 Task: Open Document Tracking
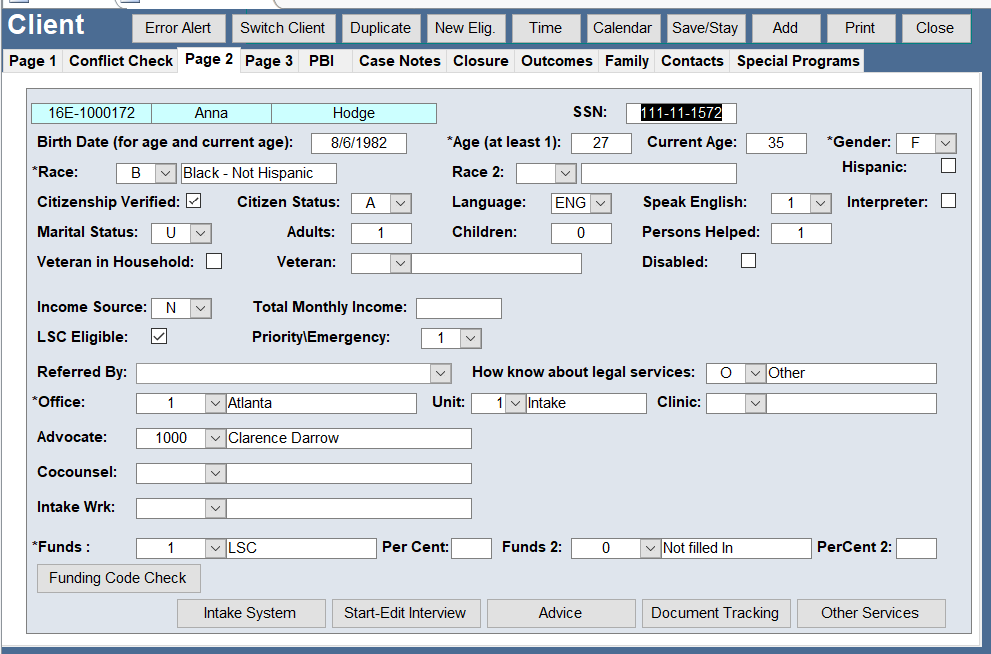(x=715, y=613)
